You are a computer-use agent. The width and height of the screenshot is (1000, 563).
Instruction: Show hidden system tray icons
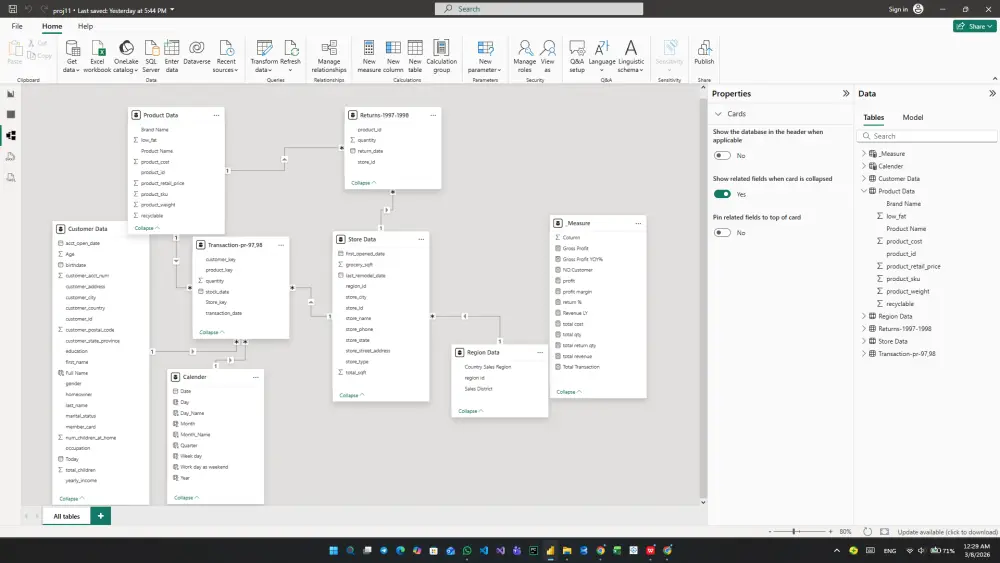tap(837, 551)
